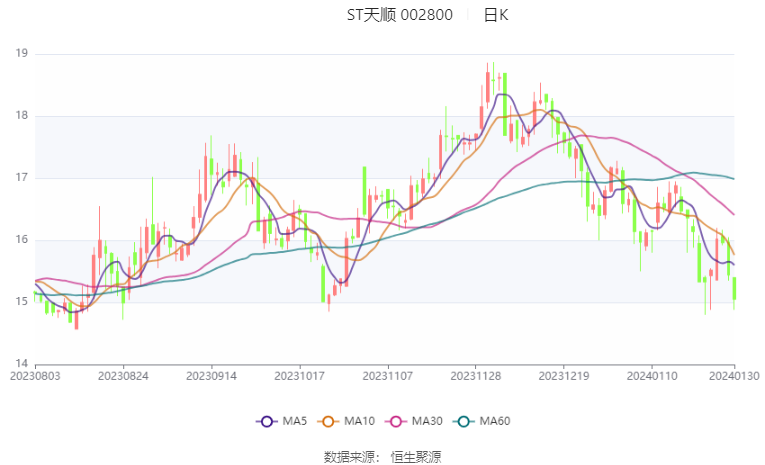Click the y-axis value 18
This screenshot has width=765, height=465.
point(21,116)
